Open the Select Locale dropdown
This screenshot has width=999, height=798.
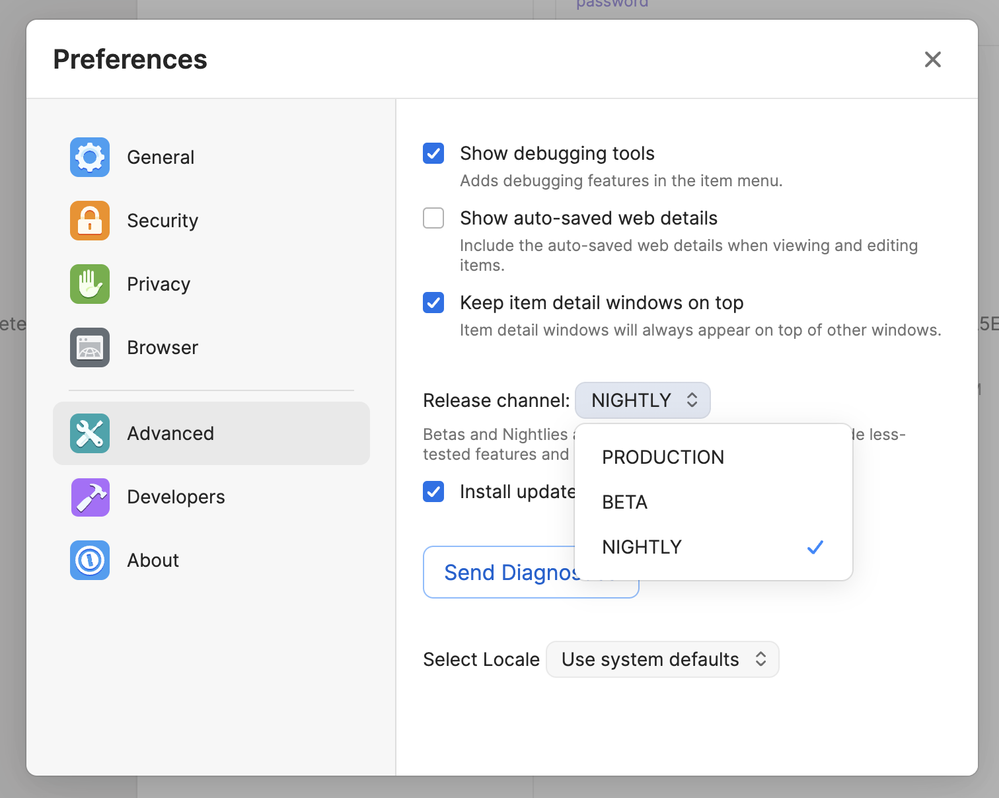click(x=662, y=660)
